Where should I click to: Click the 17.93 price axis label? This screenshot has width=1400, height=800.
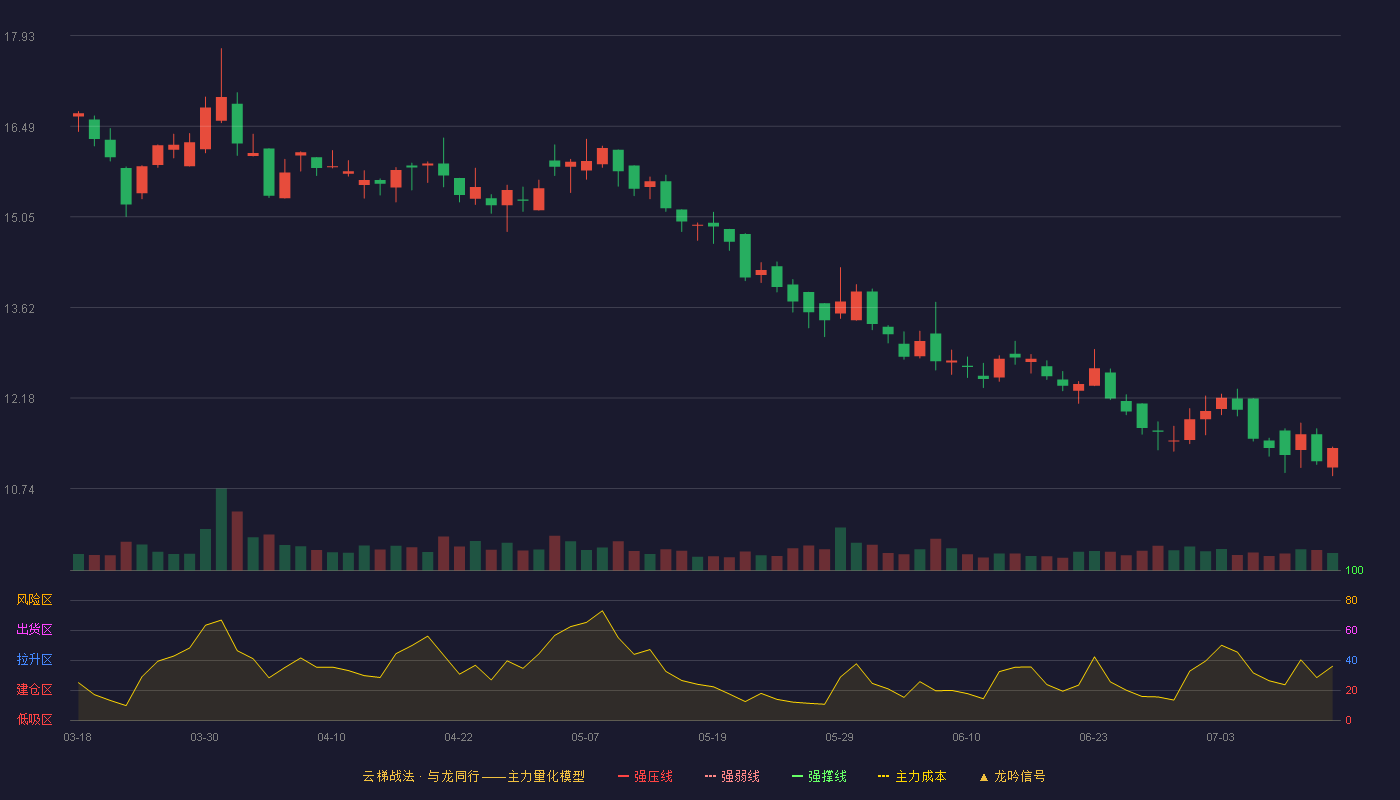click(x=19, y=37)
